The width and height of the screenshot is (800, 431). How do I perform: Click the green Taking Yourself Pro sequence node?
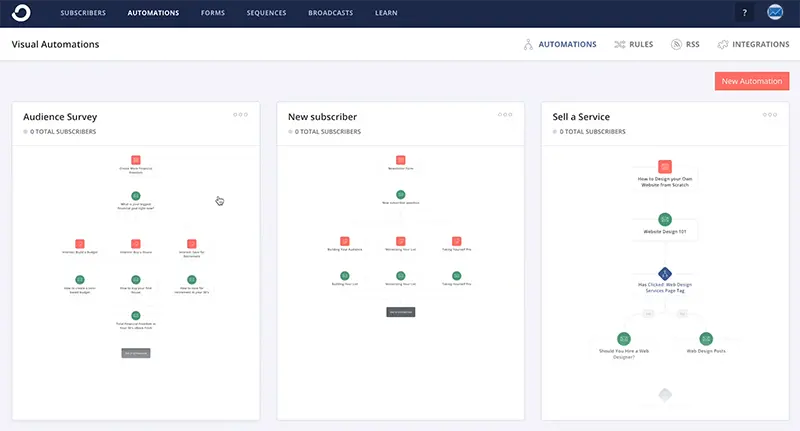457,276
